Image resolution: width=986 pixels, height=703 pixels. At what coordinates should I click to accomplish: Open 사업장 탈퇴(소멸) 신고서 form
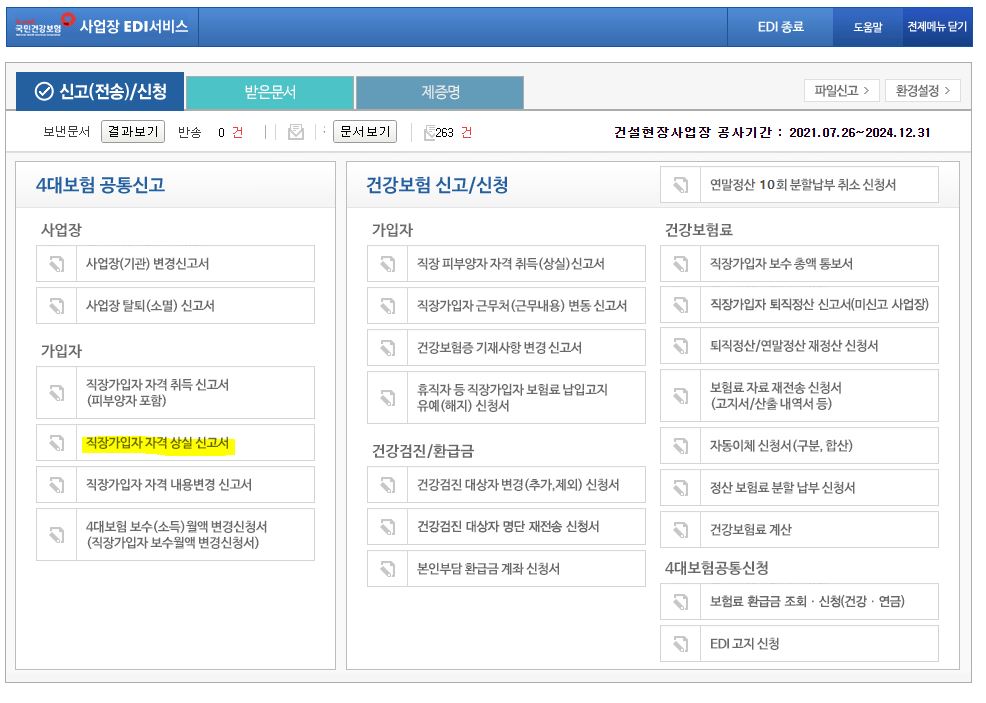pyautogui.click(x=175, y=306)
